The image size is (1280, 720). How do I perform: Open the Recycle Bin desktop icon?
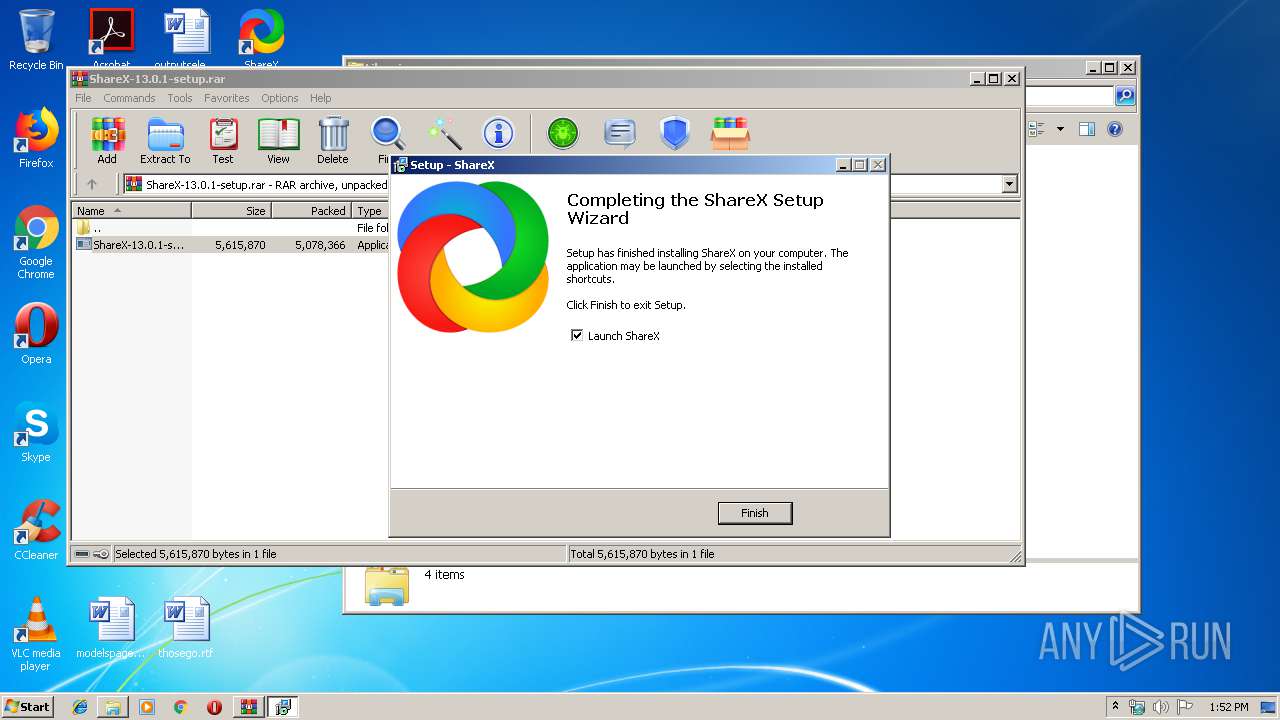click(36, 40)
